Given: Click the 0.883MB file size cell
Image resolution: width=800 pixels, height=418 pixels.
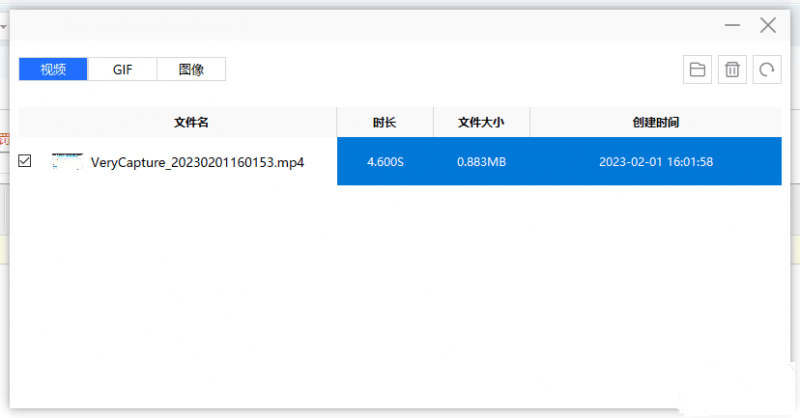Looking at the screenshot, I should [481, 161].
